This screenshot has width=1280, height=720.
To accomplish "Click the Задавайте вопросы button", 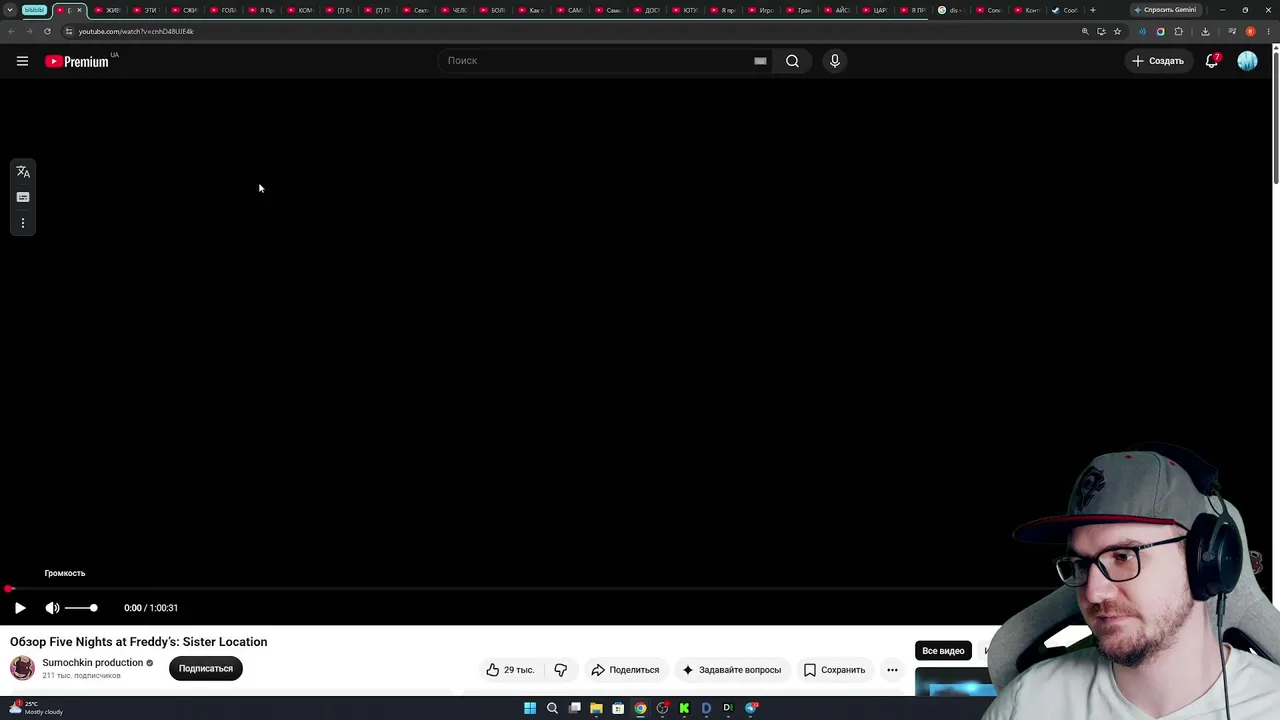I will point(731,670).
